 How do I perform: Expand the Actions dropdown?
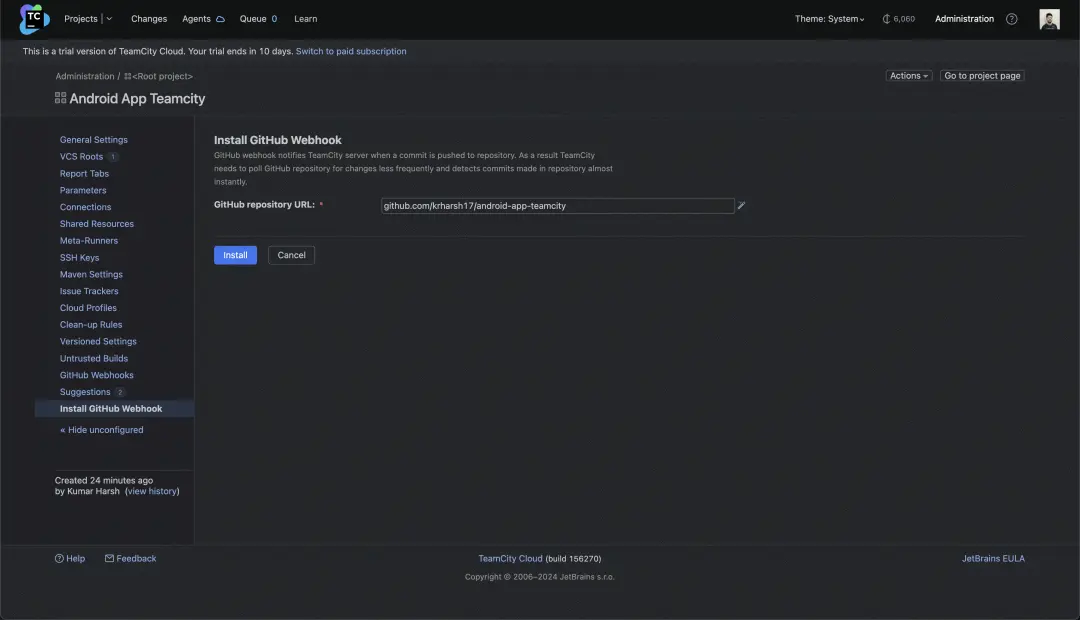tap(908, 76)
